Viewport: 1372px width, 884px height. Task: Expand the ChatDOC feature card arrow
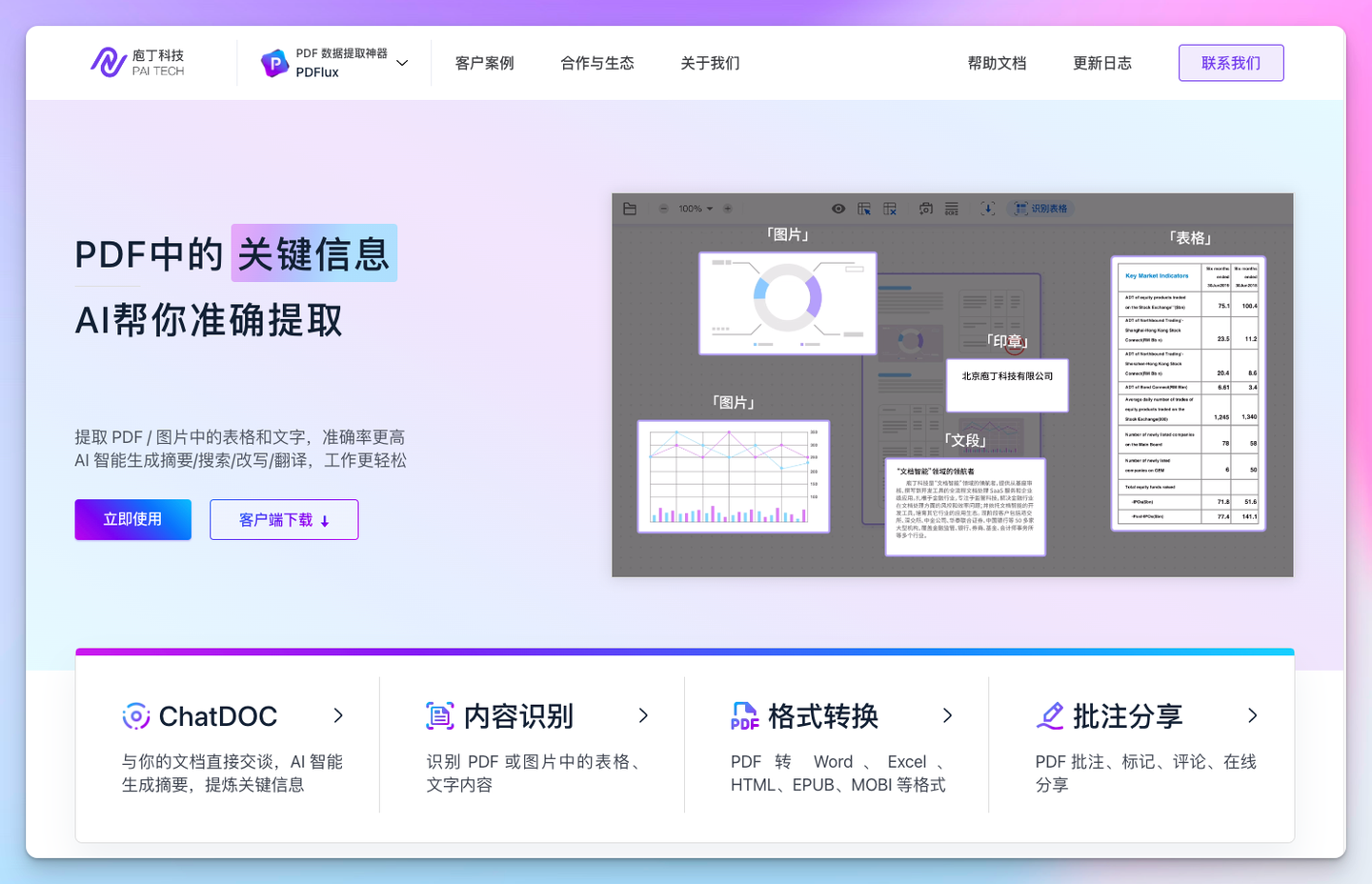339,715
